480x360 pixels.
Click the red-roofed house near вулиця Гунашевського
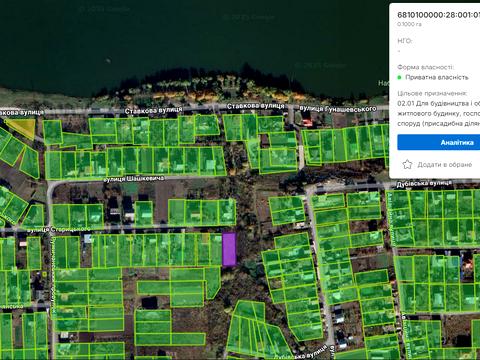click(x=307, y=123)
